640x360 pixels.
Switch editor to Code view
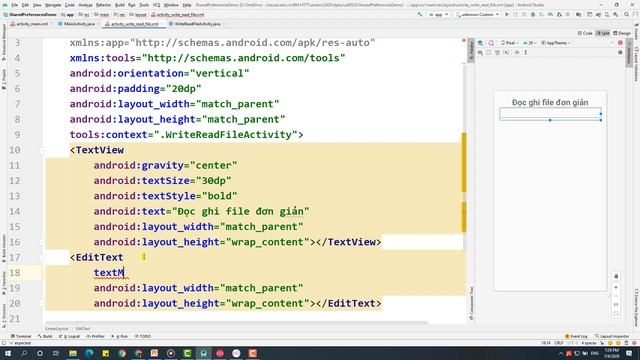pyautogui.click(x=585, y=33)
